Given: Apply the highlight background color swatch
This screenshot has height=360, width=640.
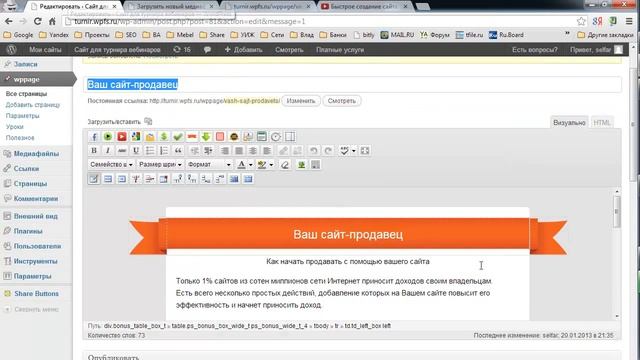Looking at the screenshot, I should [262, 164].
